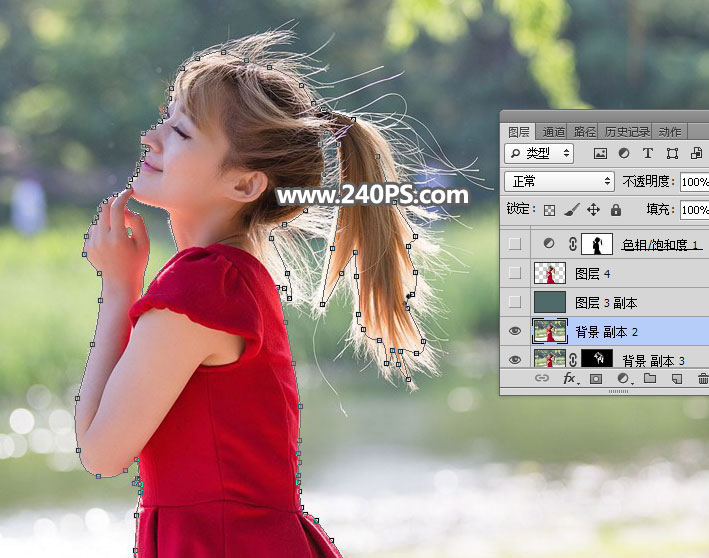This screenshot has width=709, height=558.
Task: Select the 图层 4 thumbnail
Action: click(550, 273)
